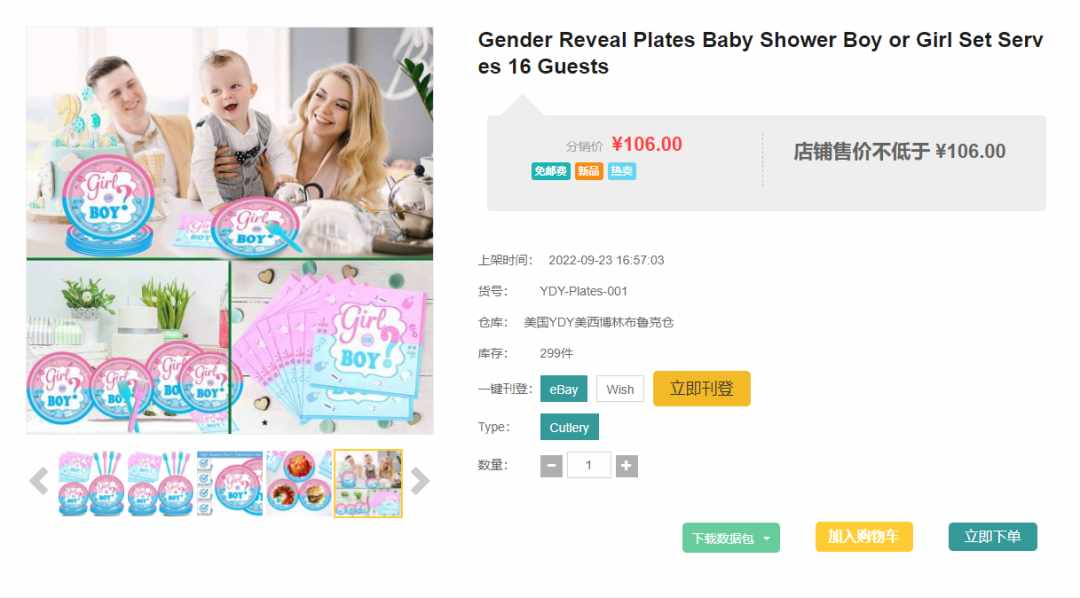Click the yellow 立即刊登 button
This screenshot has width=1080, height=598.
pos(701,389)
